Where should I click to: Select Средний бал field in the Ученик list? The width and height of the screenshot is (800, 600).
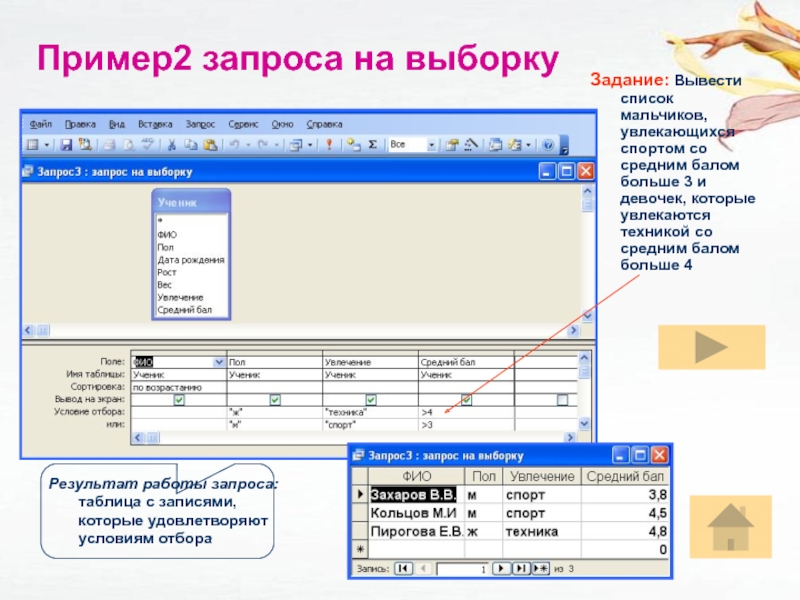click(184, 310)
